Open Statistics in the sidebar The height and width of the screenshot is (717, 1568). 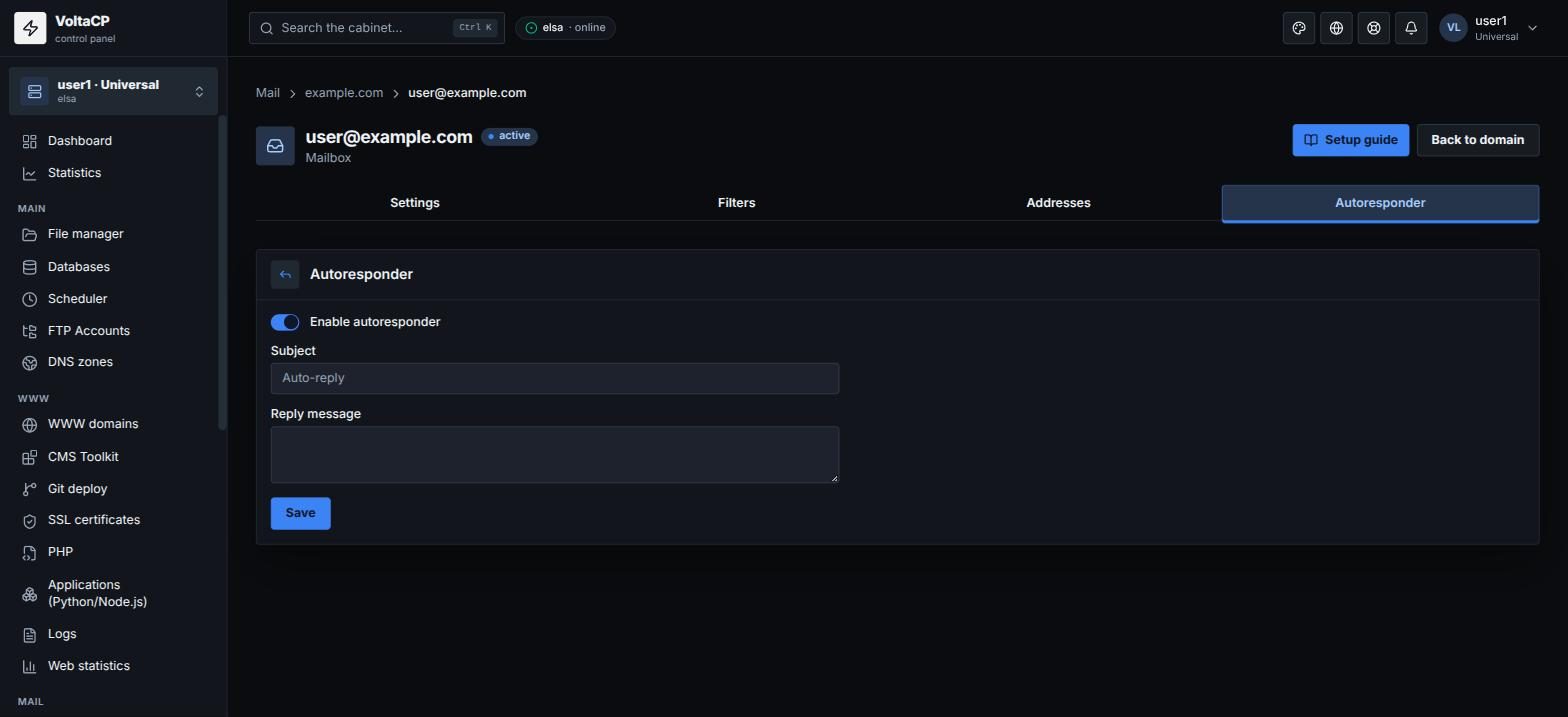click(x=113, y=173)
